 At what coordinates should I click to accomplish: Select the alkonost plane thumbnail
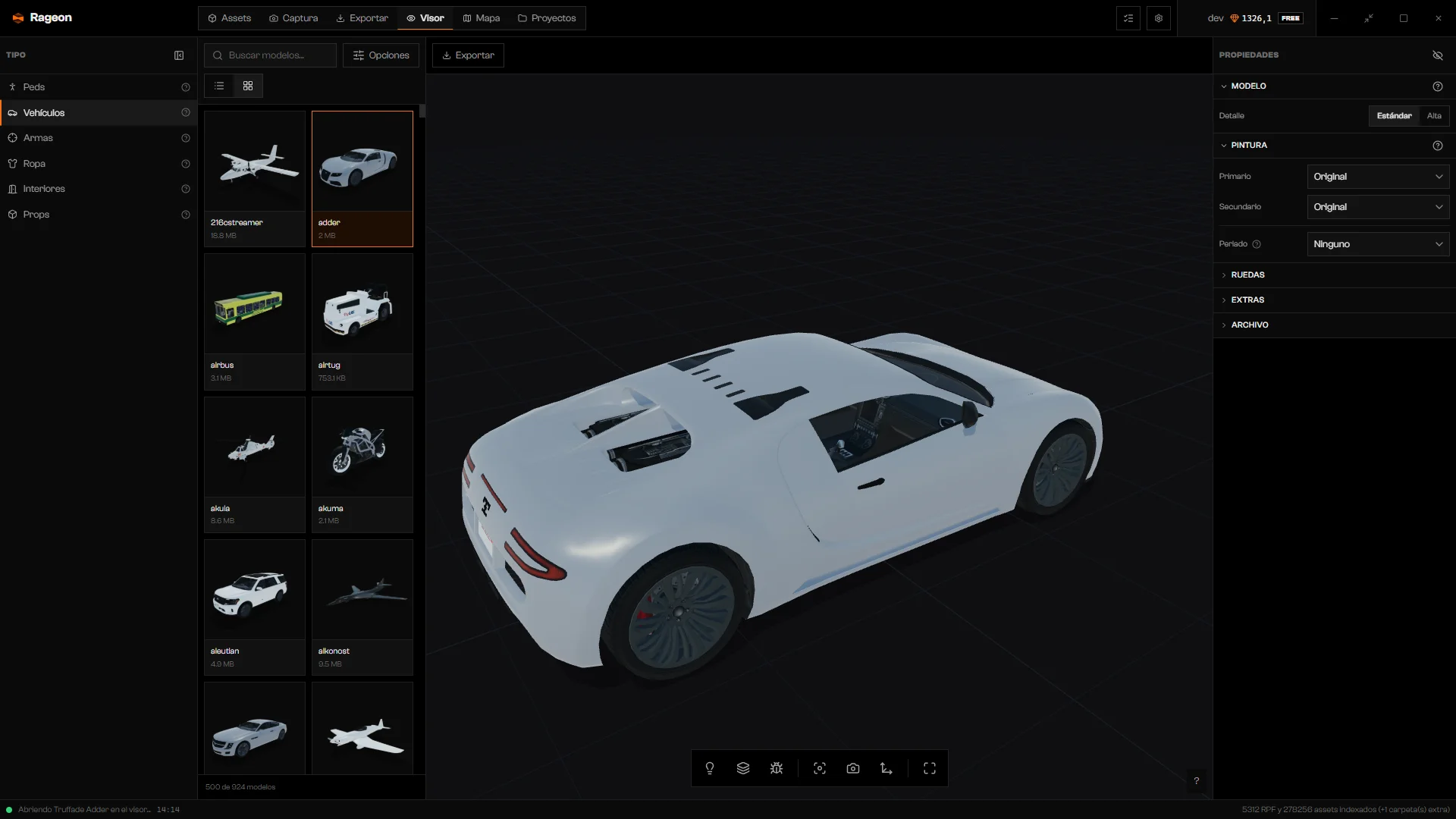(362, 607)
